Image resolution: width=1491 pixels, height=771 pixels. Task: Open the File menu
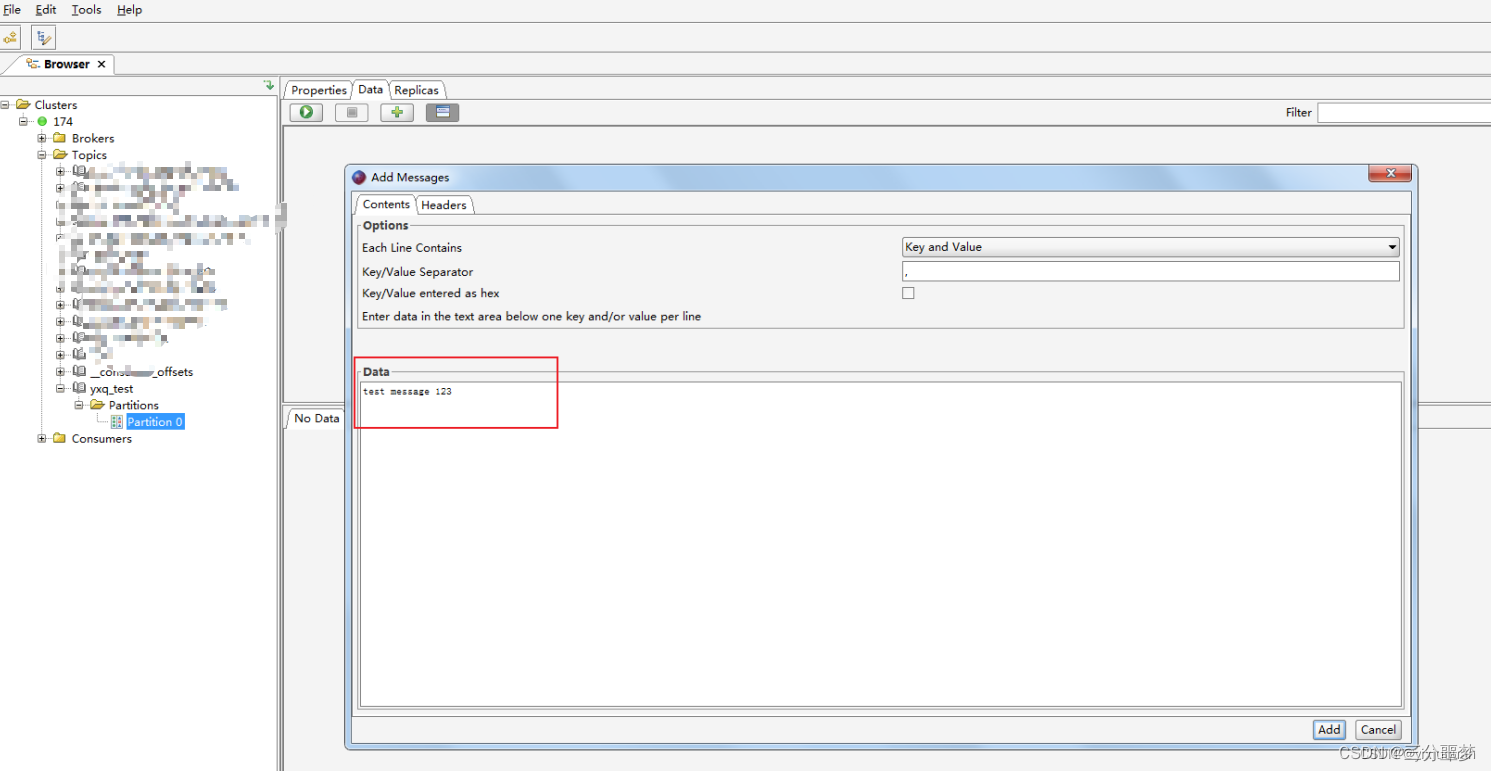tap(12, 10)
